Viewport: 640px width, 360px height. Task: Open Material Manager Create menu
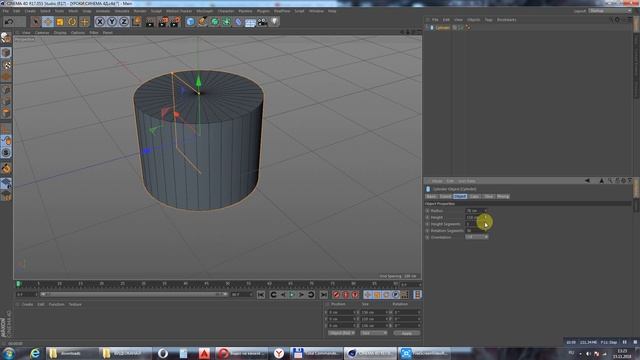point(27,304)
